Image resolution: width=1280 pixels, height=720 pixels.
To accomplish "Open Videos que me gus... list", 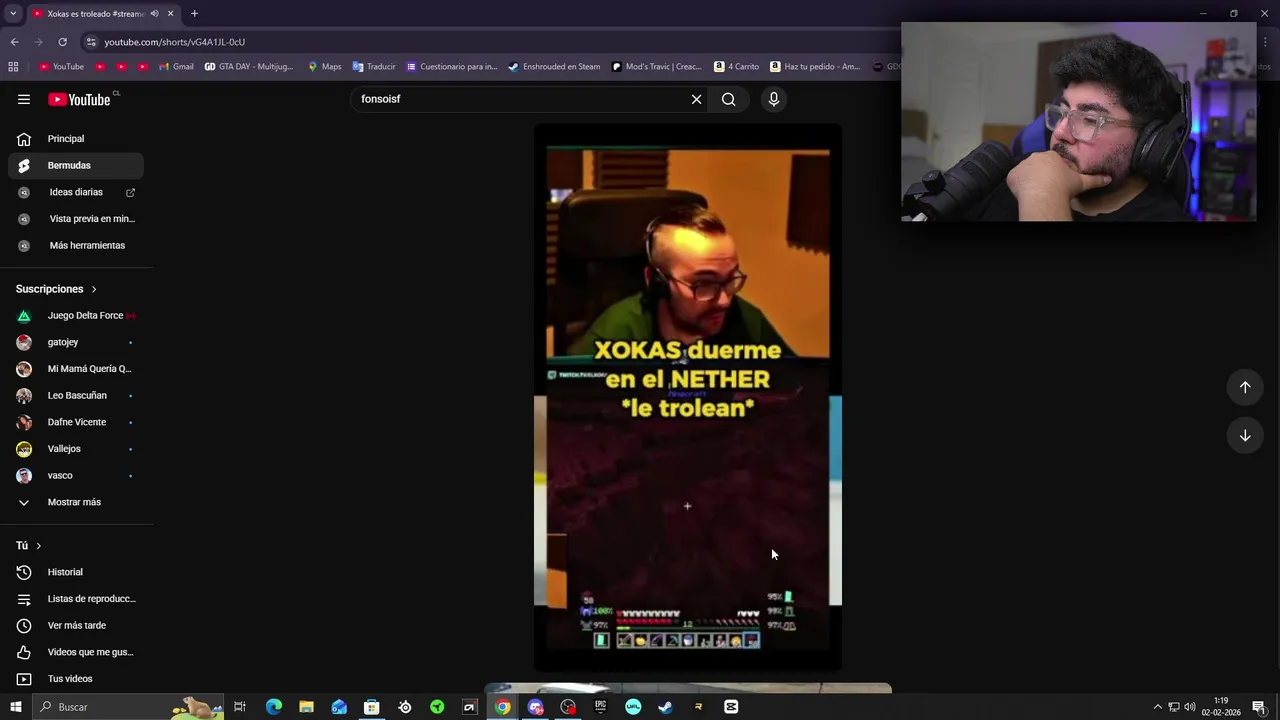I will (76, 652).
